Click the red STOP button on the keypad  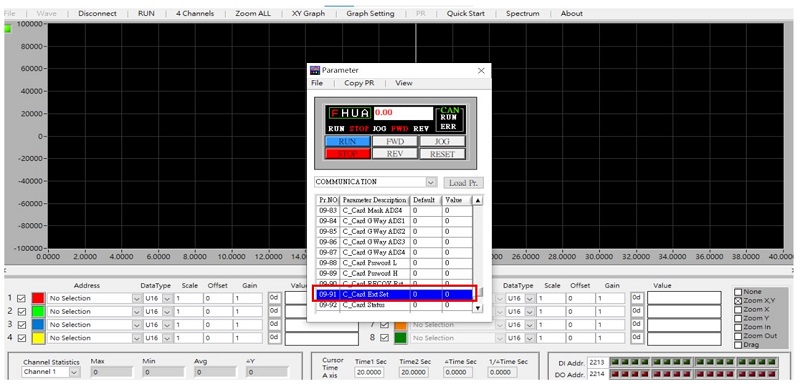coord(347,153)
